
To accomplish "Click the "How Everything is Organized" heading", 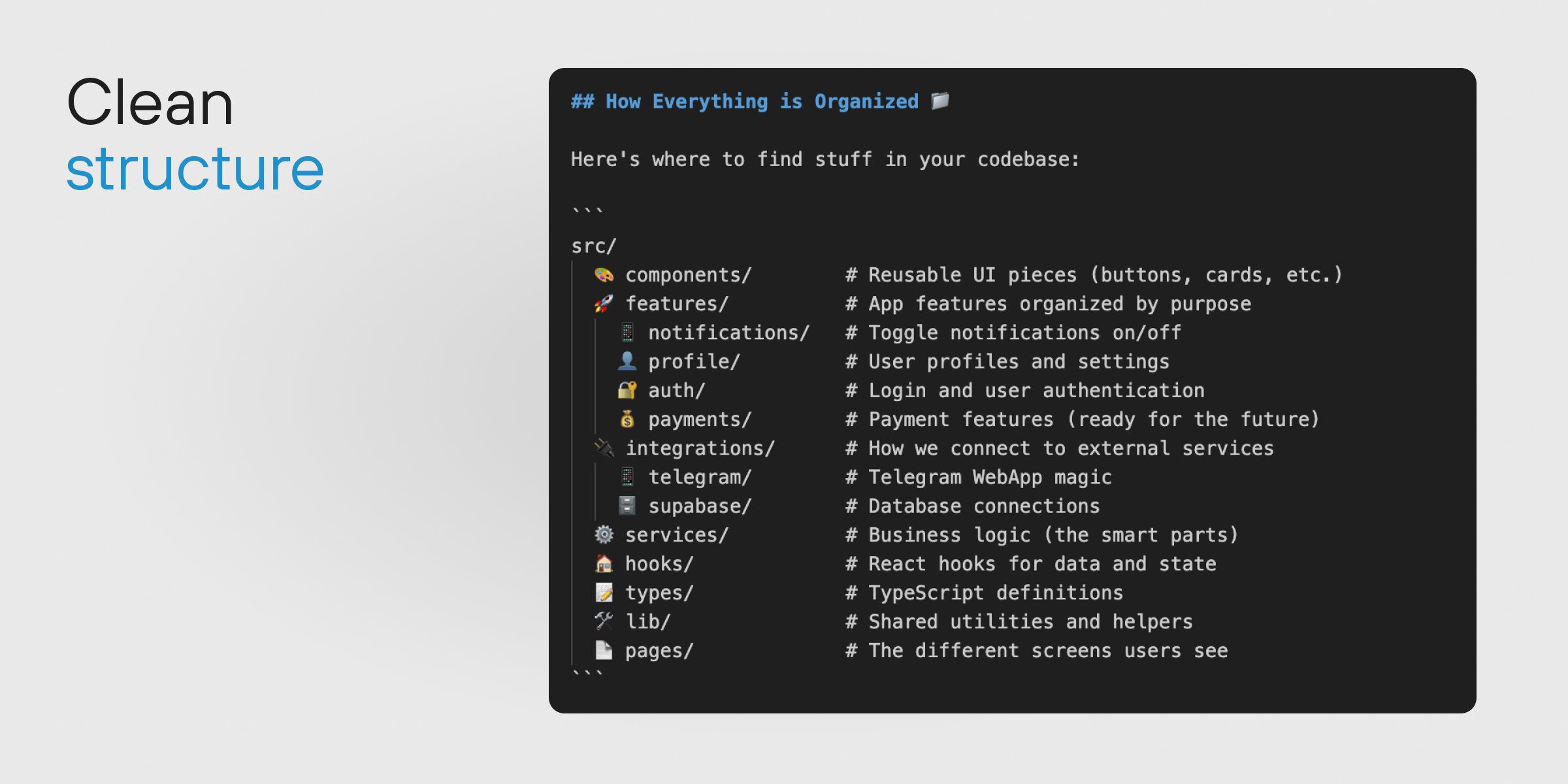I will 745,102.
